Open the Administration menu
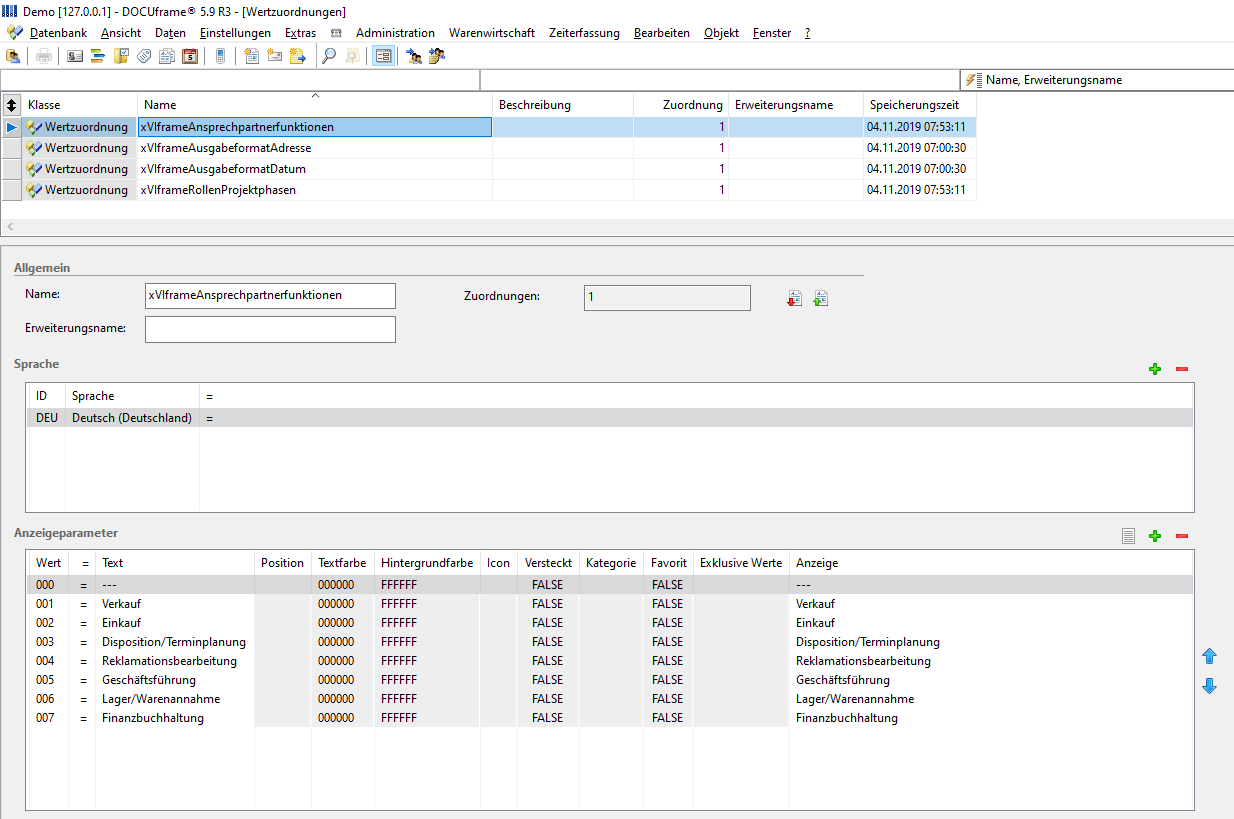The image size is (1234, 819). (x=395, y=33)
